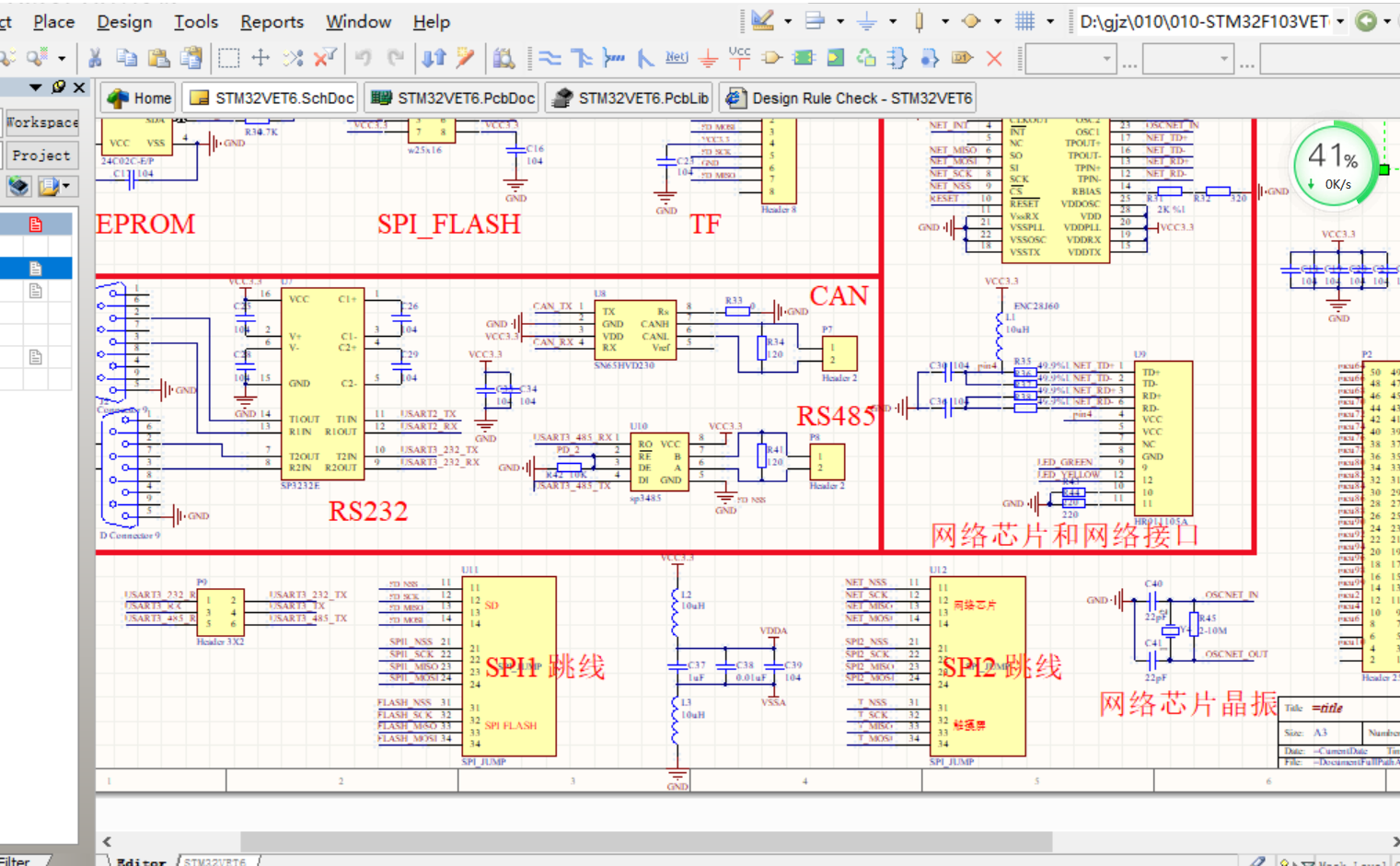Click the Cut scissors icon
This screenshot has width=1400, height=866.
(94, 59)
